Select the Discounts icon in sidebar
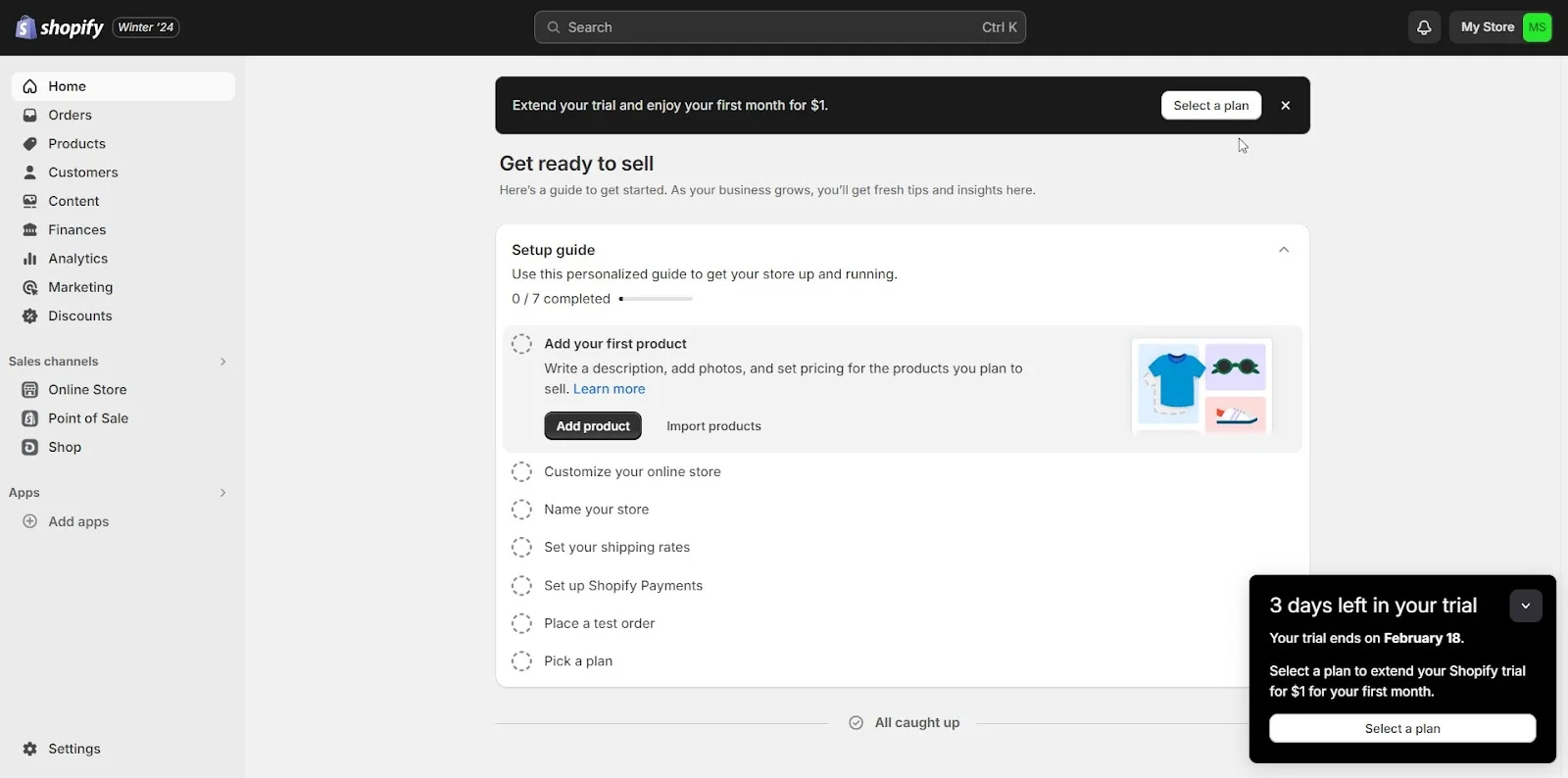Image resolution: width=1568 pixels, height=778 pixels. pyautogui.click(x=29, y=316)
